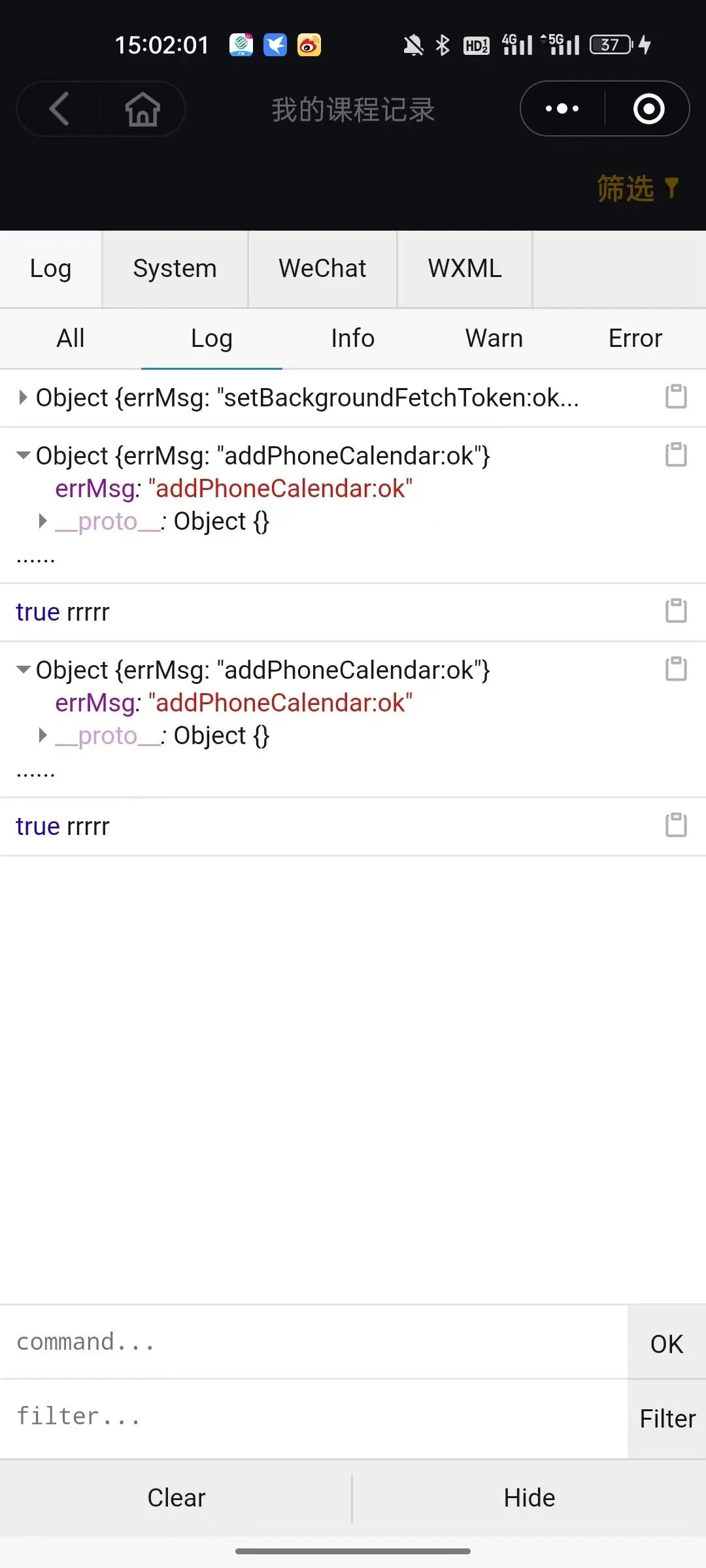
Task: Click into the filter text field
Action: point(314,1416)
